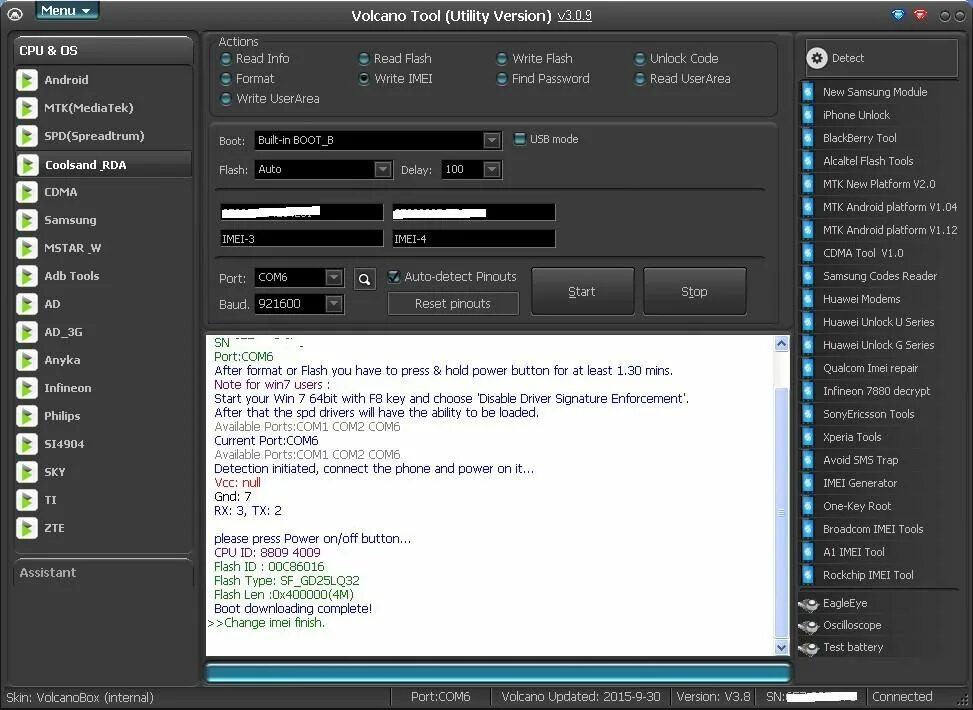The width and height of the screenshot is (973, 710).
Task: Open the Samsung Codes Reader module
Action: [x=879, y=276]
